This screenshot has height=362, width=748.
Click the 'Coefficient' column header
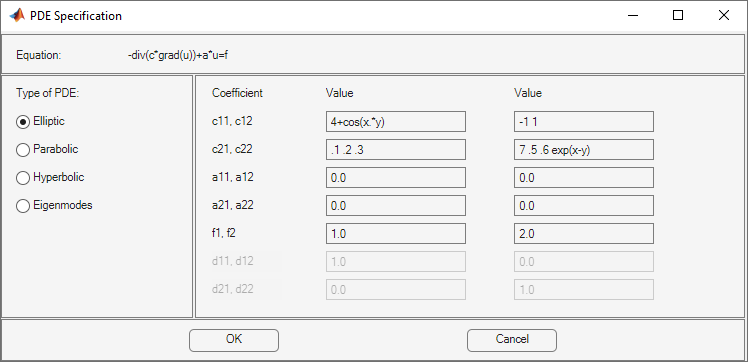[237, 93]
